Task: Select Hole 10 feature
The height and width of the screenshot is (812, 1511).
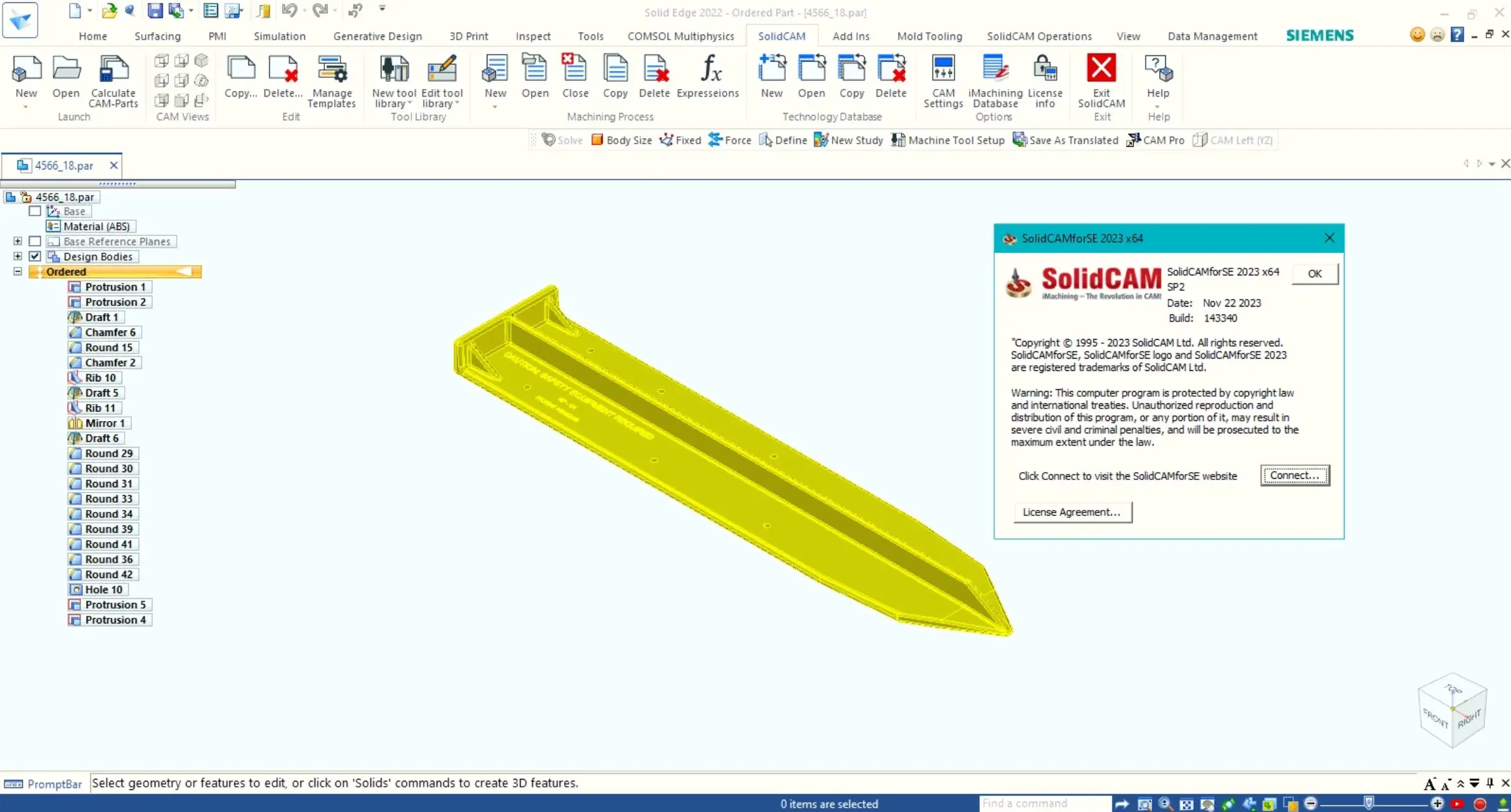Action: (97, 589)
